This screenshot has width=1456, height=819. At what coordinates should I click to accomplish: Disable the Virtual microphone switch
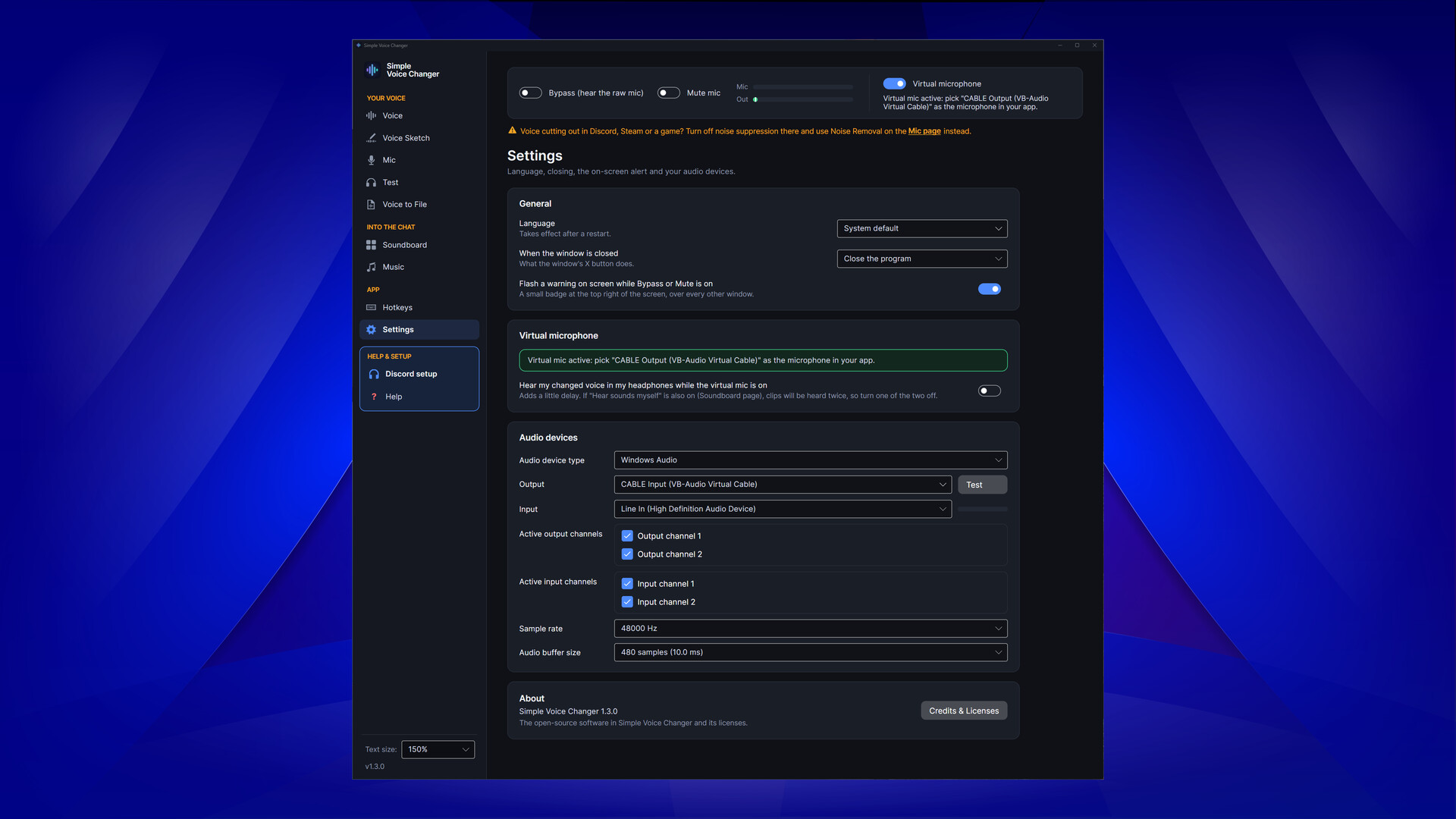click(894, 83)
